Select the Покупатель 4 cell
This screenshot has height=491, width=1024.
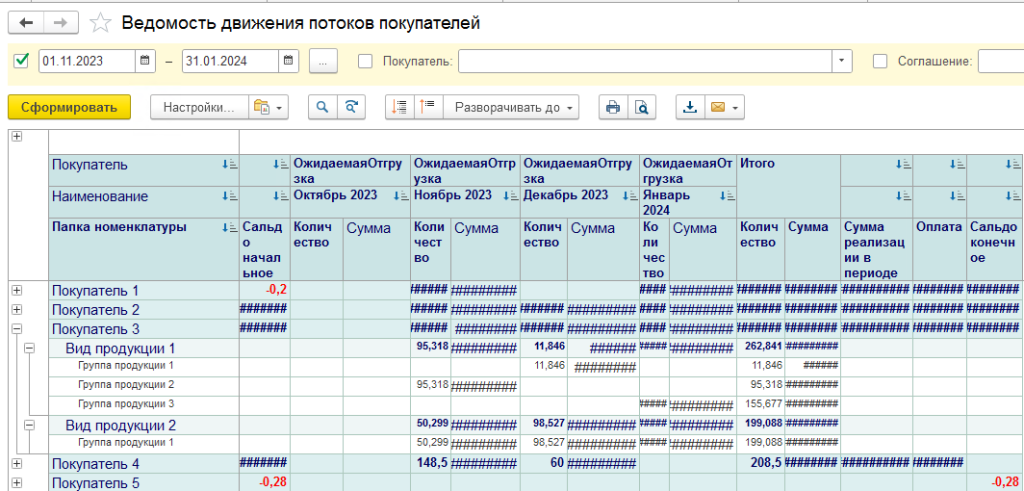144,464
